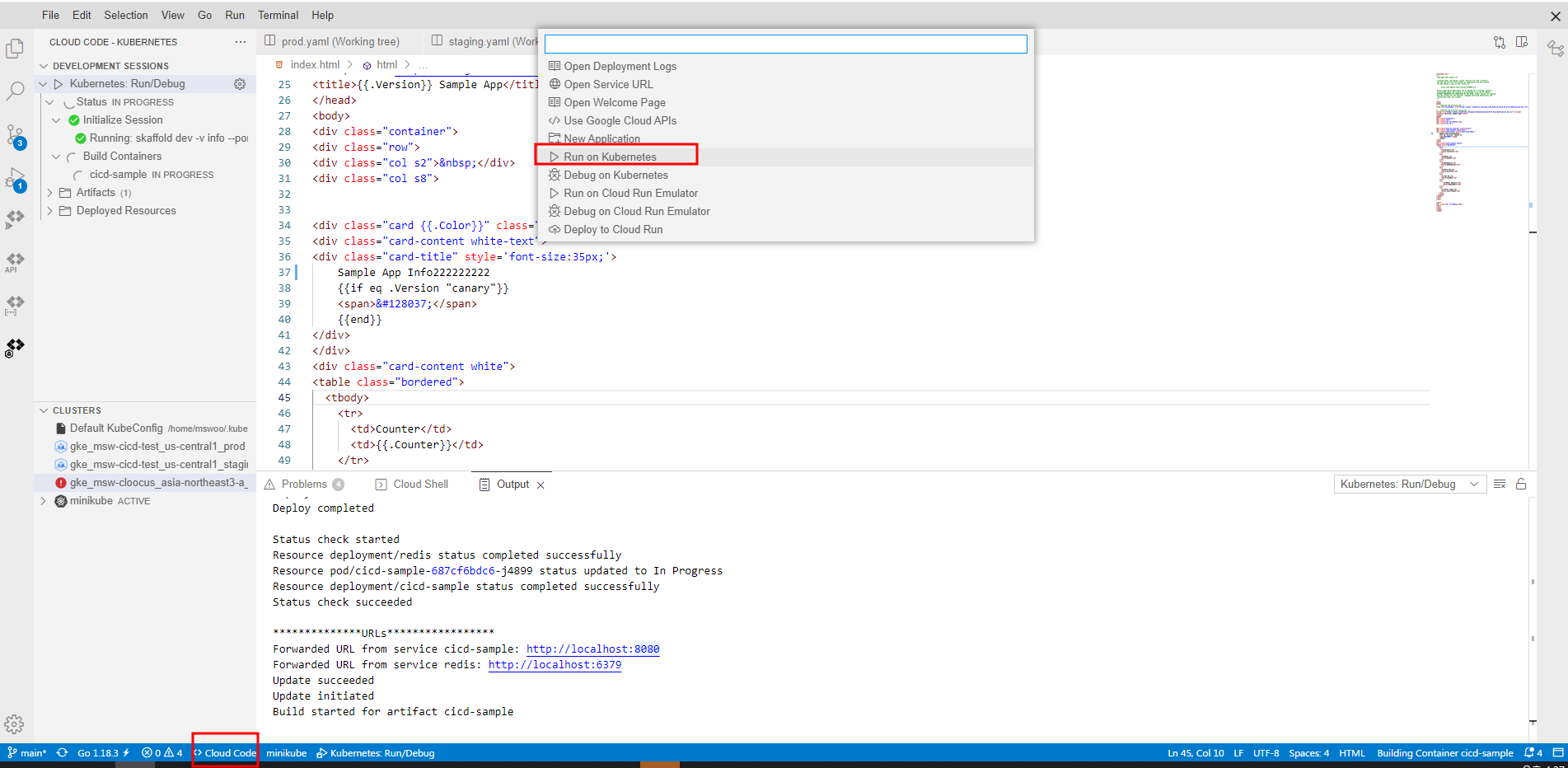The height and width of the screenshot is (768, 1568).
Task: Expand the minikube cluster node
Action: tap(44, 501)
